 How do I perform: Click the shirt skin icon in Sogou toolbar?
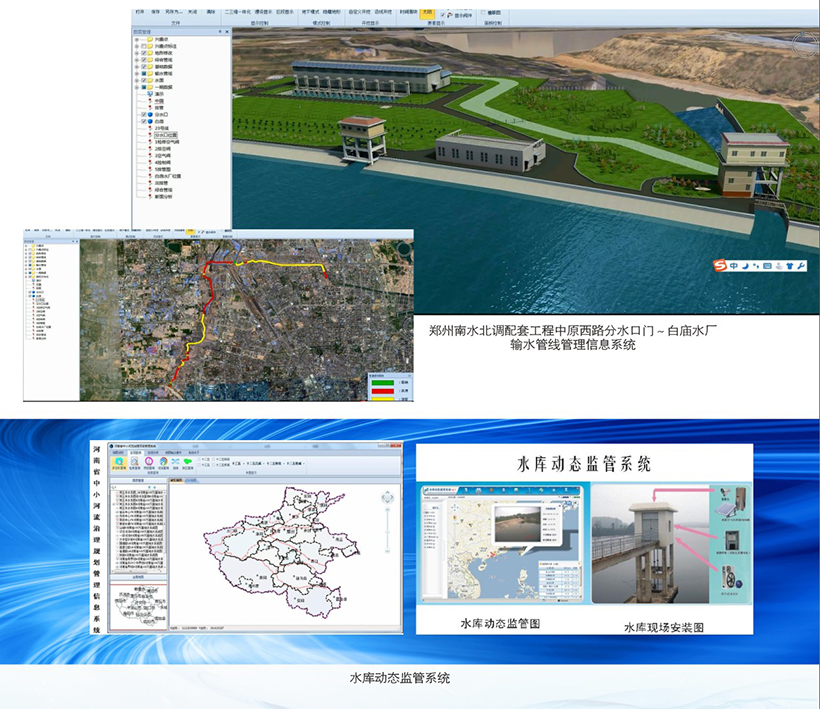[786, 266]
